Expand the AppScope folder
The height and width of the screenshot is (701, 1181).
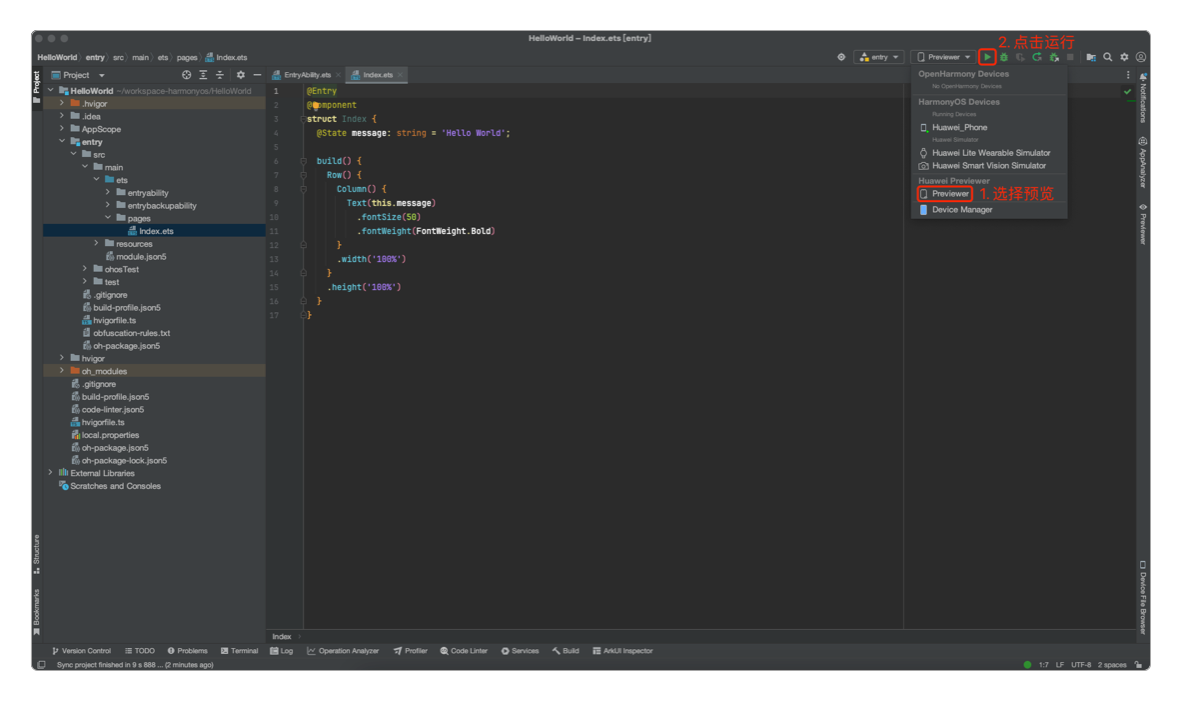click(63, 129)
